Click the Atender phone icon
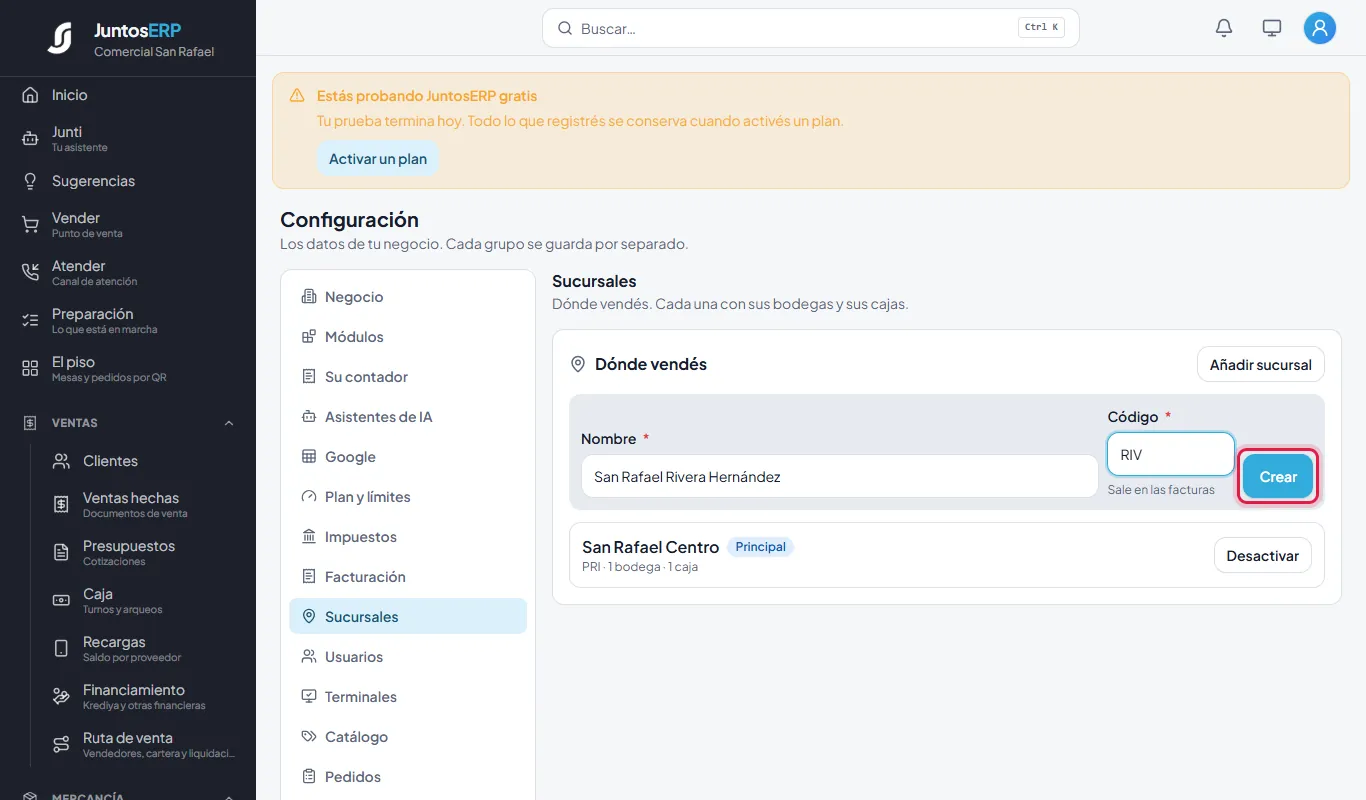 30,273
